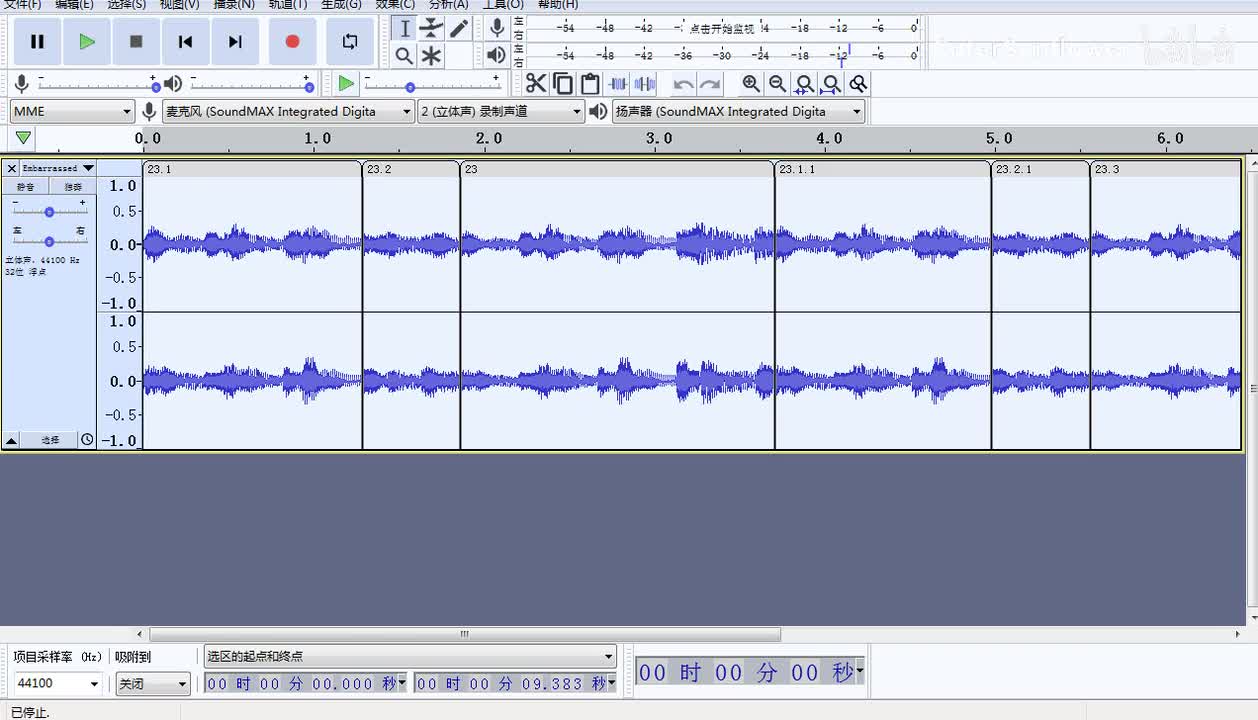
Task: Open the 麦克风 recording device dropdown
Action: pyautogui.click(x=288, y=112)
